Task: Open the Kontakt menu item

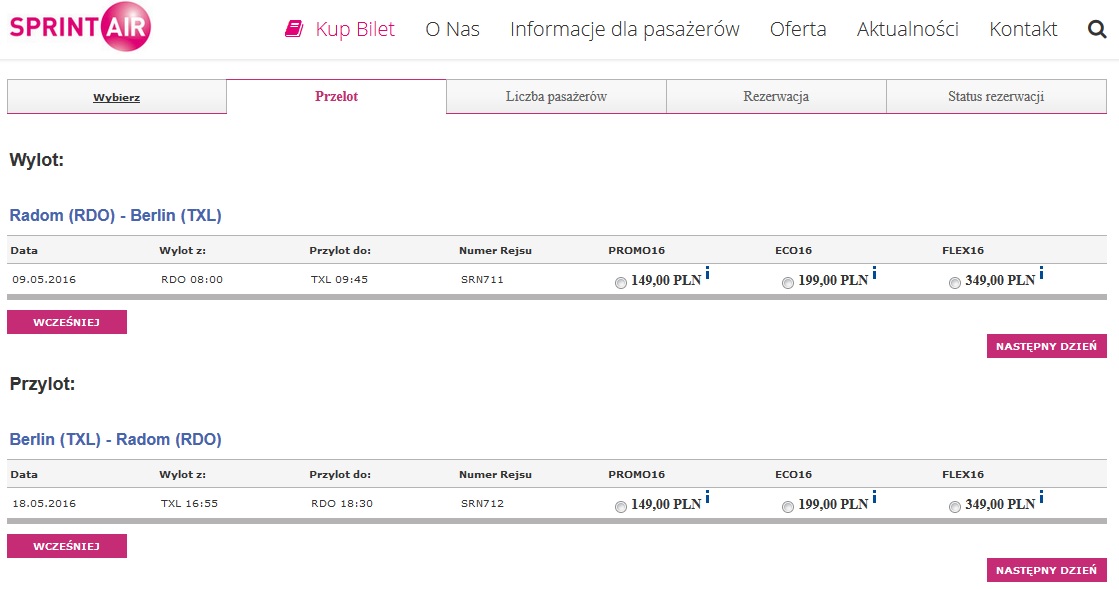Action: pos(1023,29)
